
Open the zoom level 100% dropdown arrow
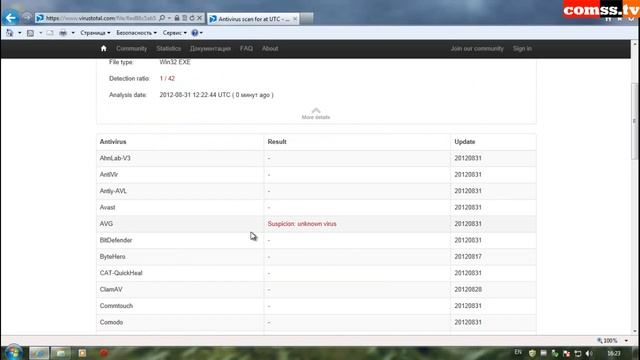coord(626,340)
